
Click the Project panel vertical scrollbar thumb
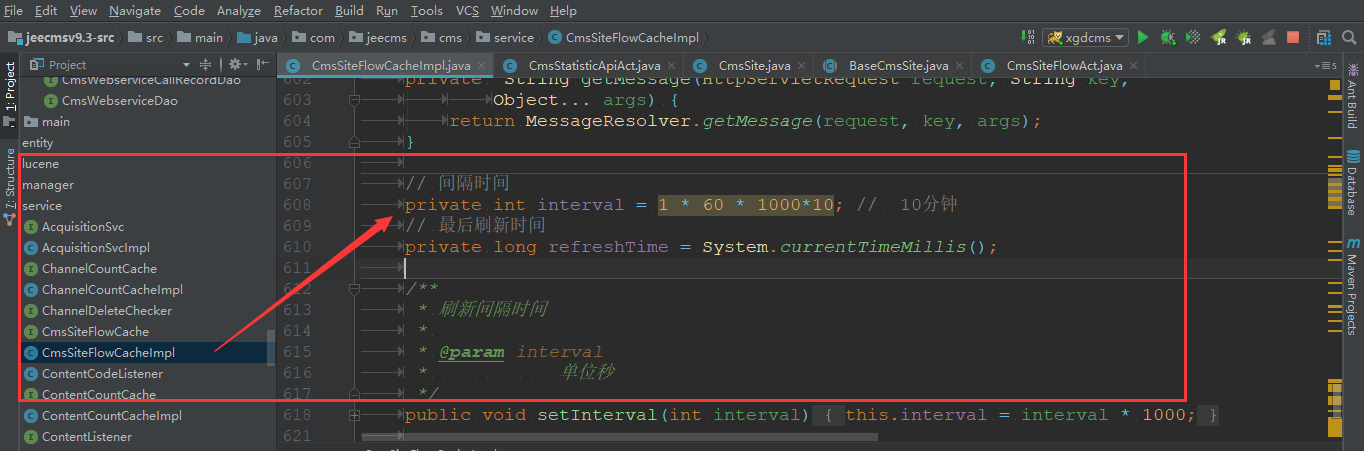pos(271,349)
